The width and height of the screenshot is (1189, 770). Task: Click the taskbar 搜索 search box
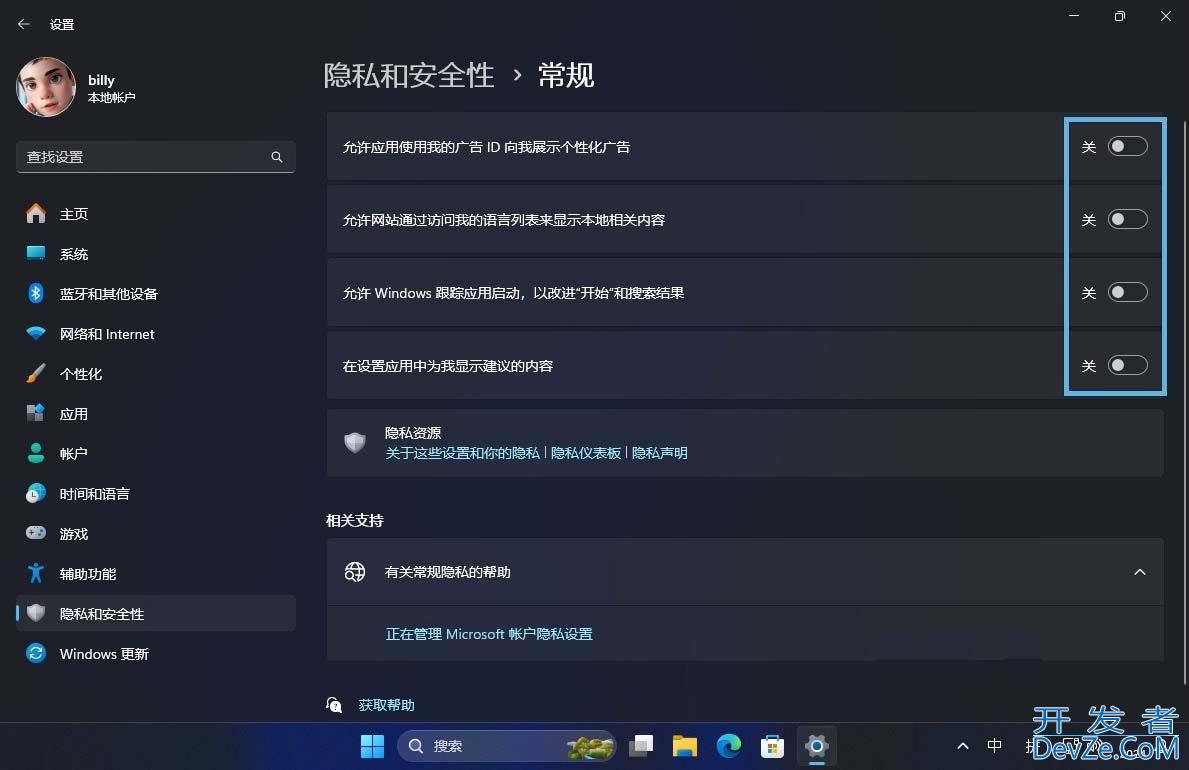[507, 746]
